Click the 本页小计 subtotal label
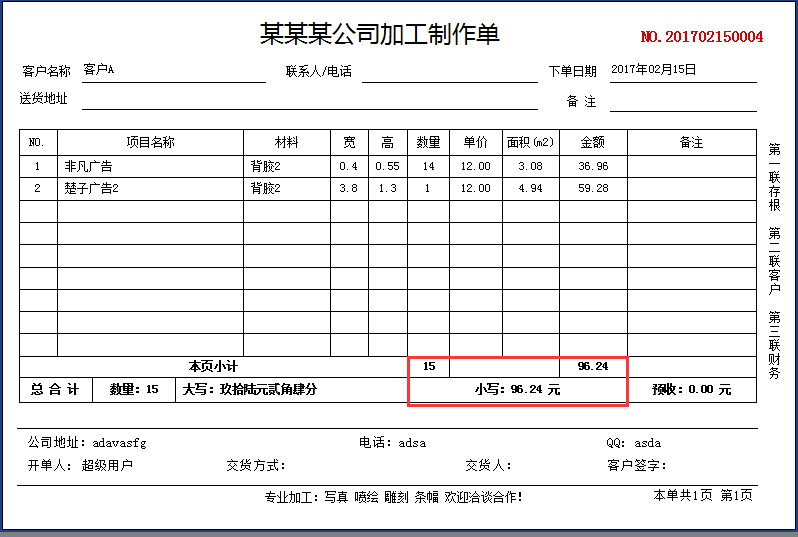 point(213,367)
